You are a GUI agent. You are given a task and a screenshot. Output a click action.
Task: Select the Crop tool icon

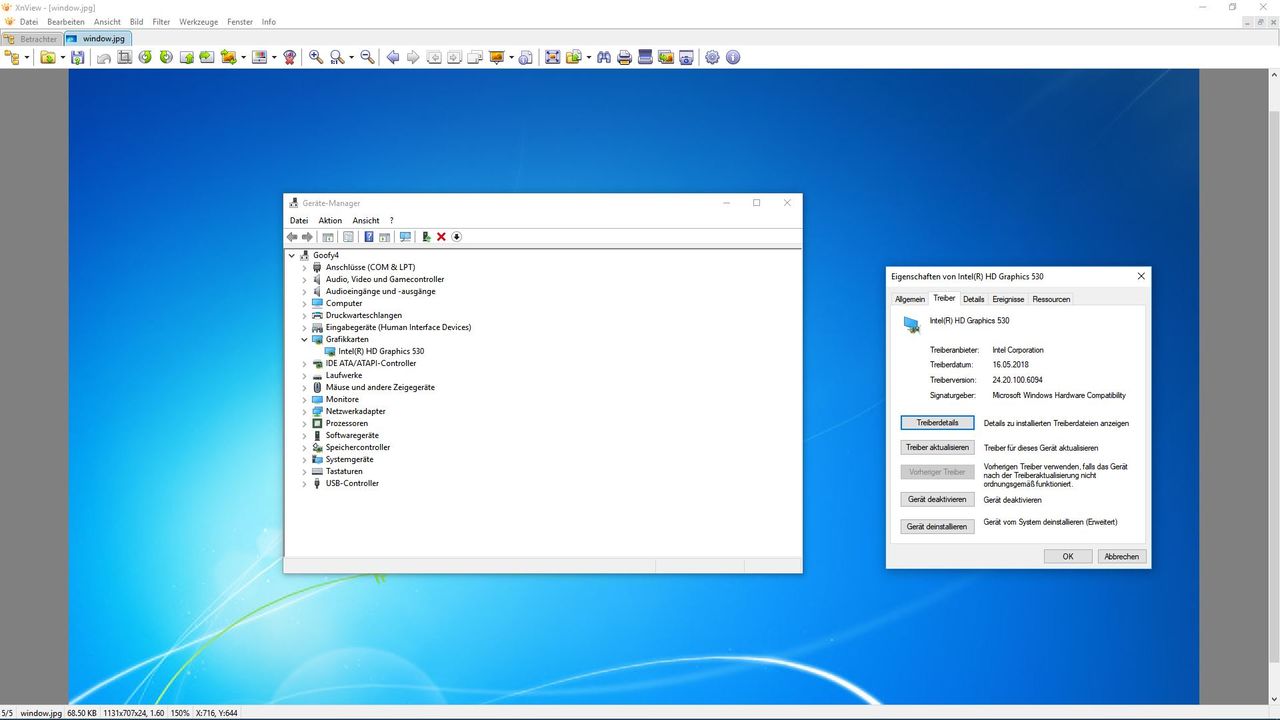tap(124, 57)
